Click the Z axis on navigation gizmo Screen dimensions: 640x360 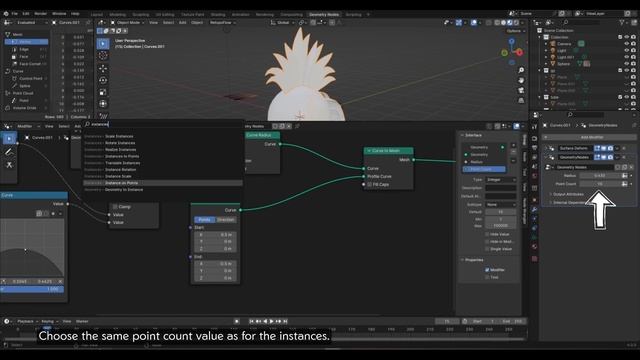[511, 41]
